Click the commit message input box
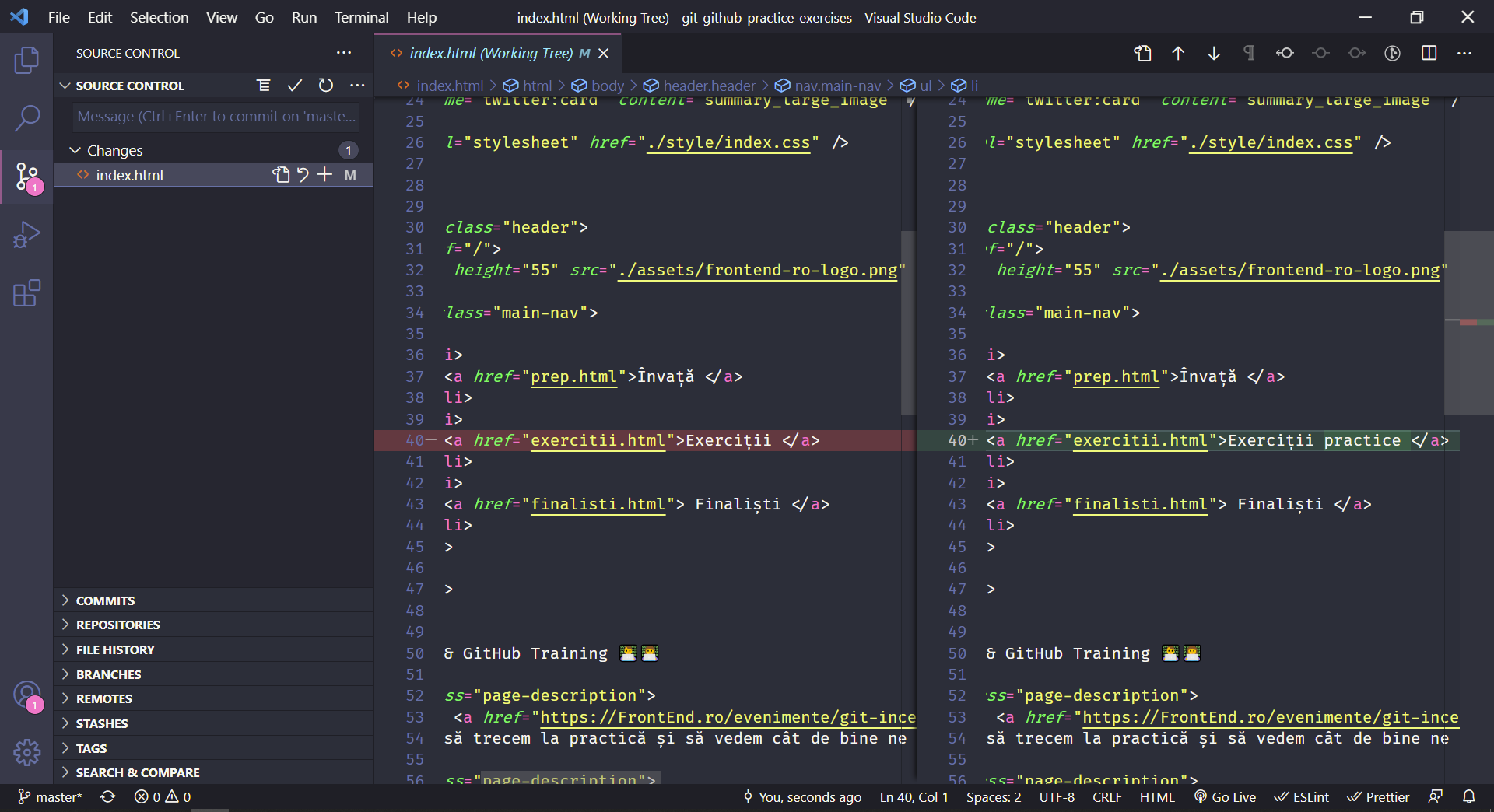The height and width of the screenshot is (812, 1494). click(216, 117)
